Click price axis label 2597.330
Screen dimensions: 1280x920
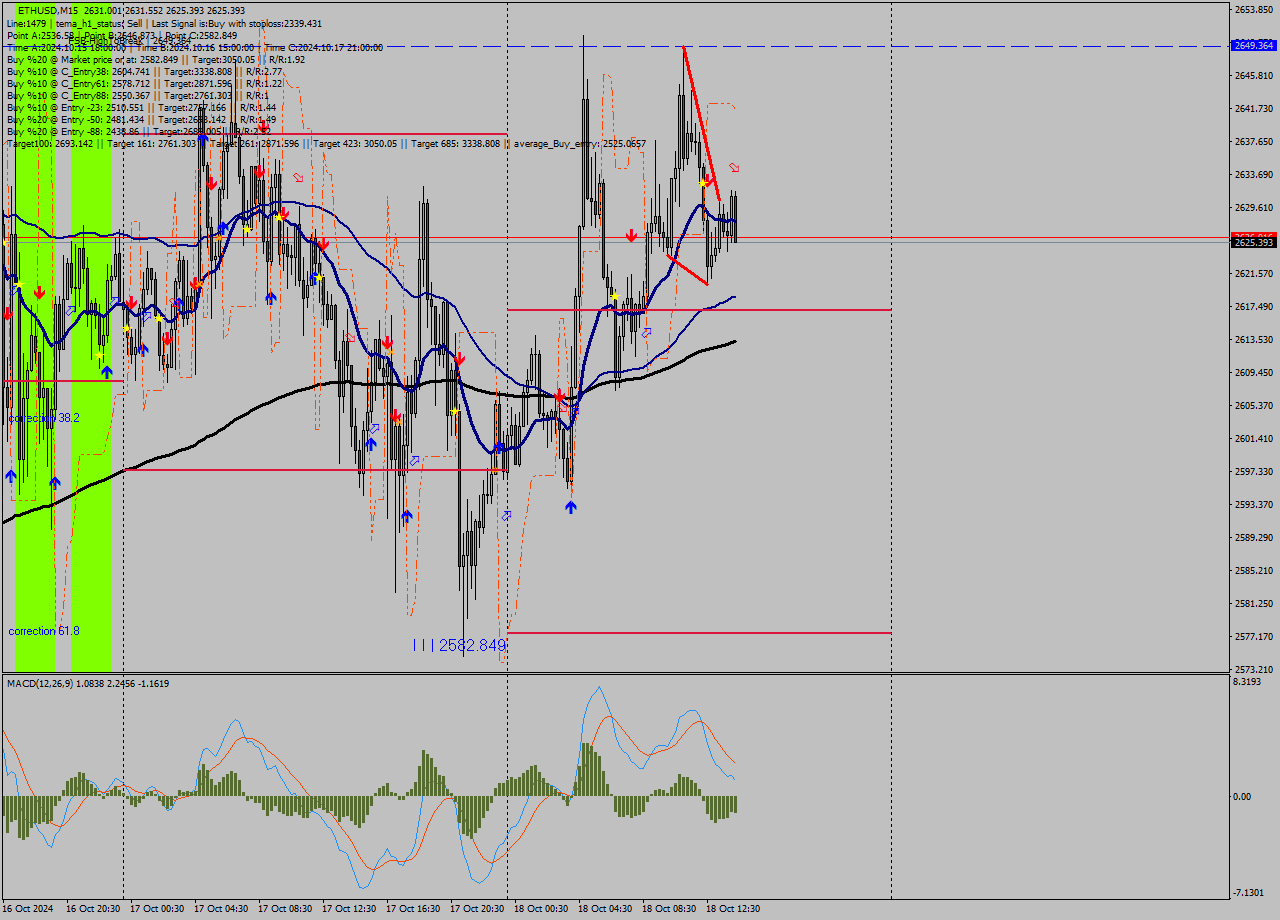coord(1253,472)
